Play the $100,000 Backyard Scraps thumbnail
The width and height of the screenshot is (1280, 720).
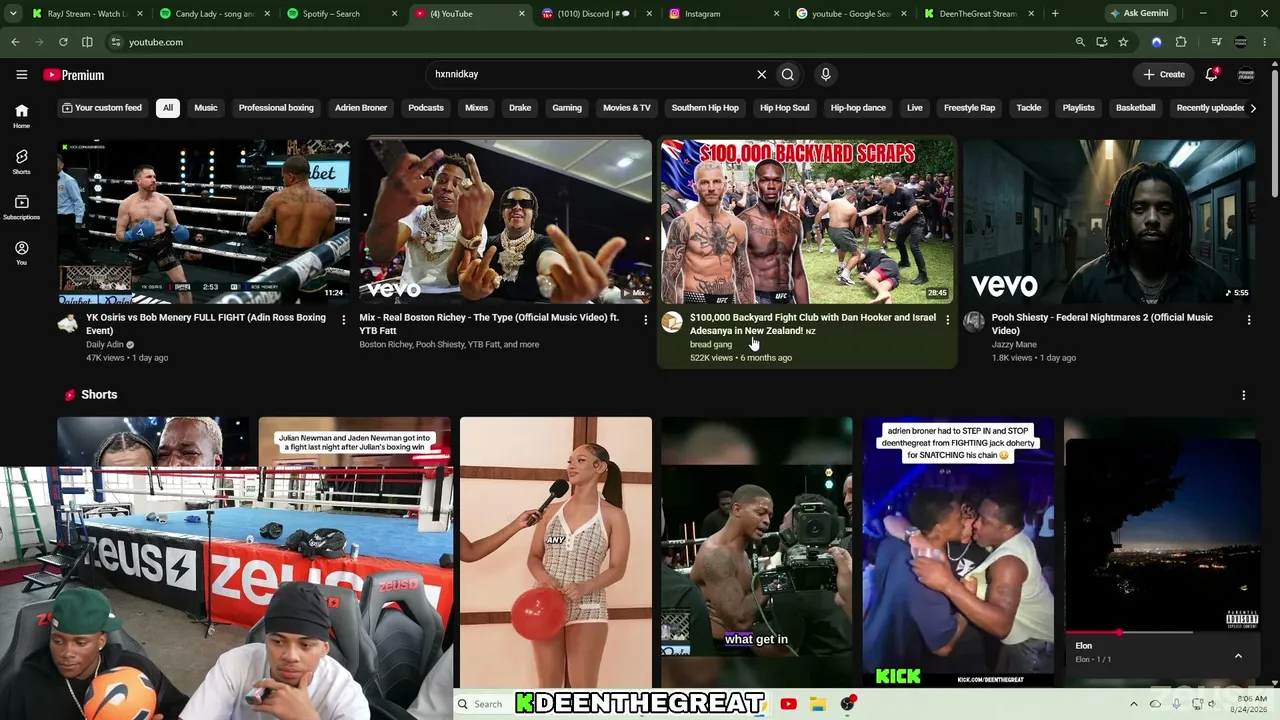pyautogui.click(x=806, y=221)
